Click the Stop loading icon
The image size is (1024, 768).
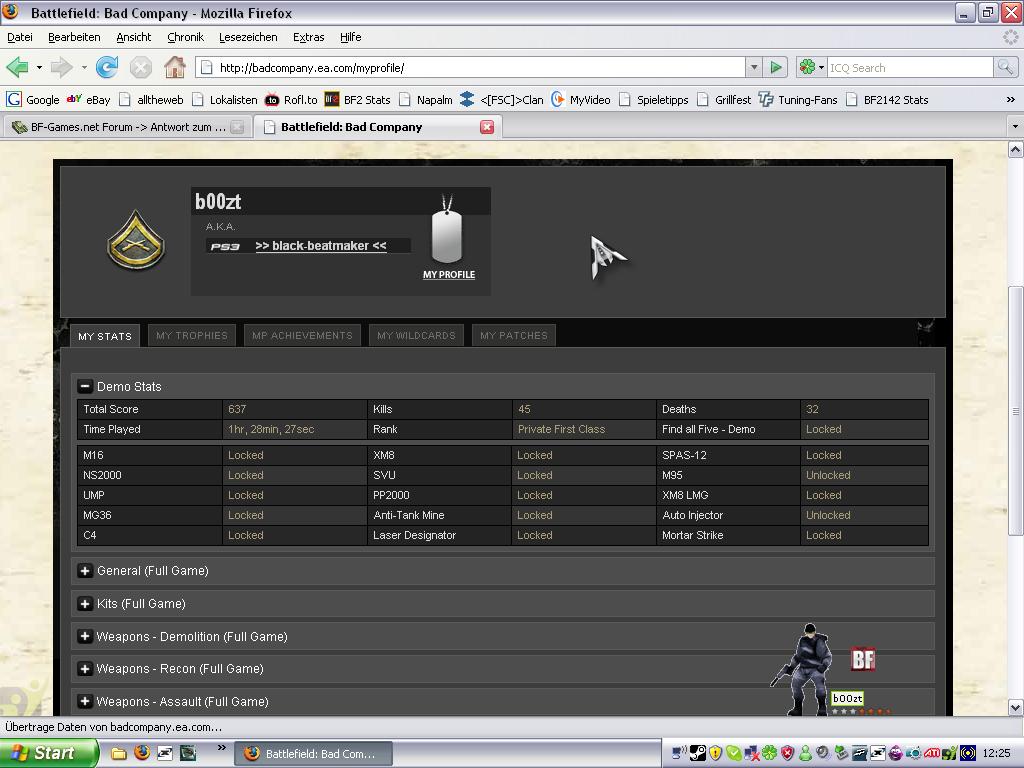[x=140, y=67]
